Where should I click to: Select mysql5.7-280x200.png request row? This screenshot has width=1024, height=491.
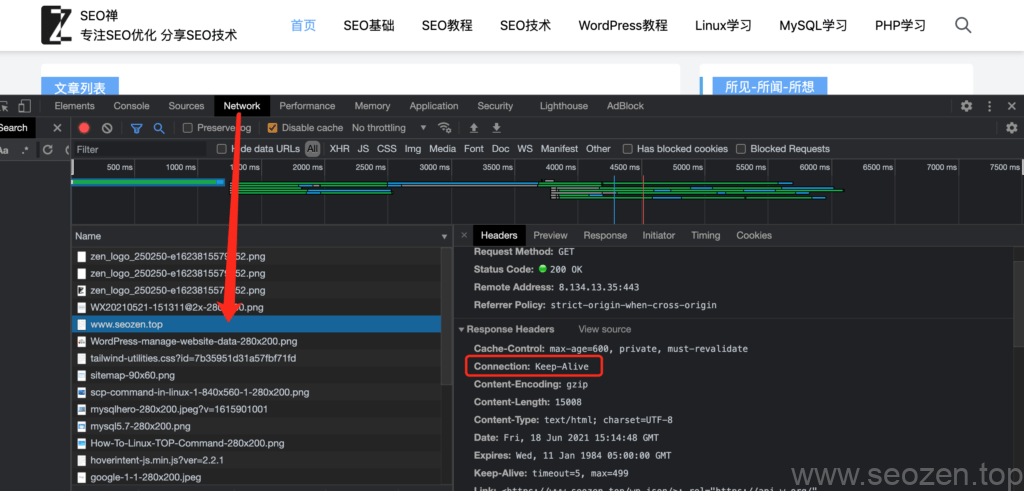click(257, 426)
